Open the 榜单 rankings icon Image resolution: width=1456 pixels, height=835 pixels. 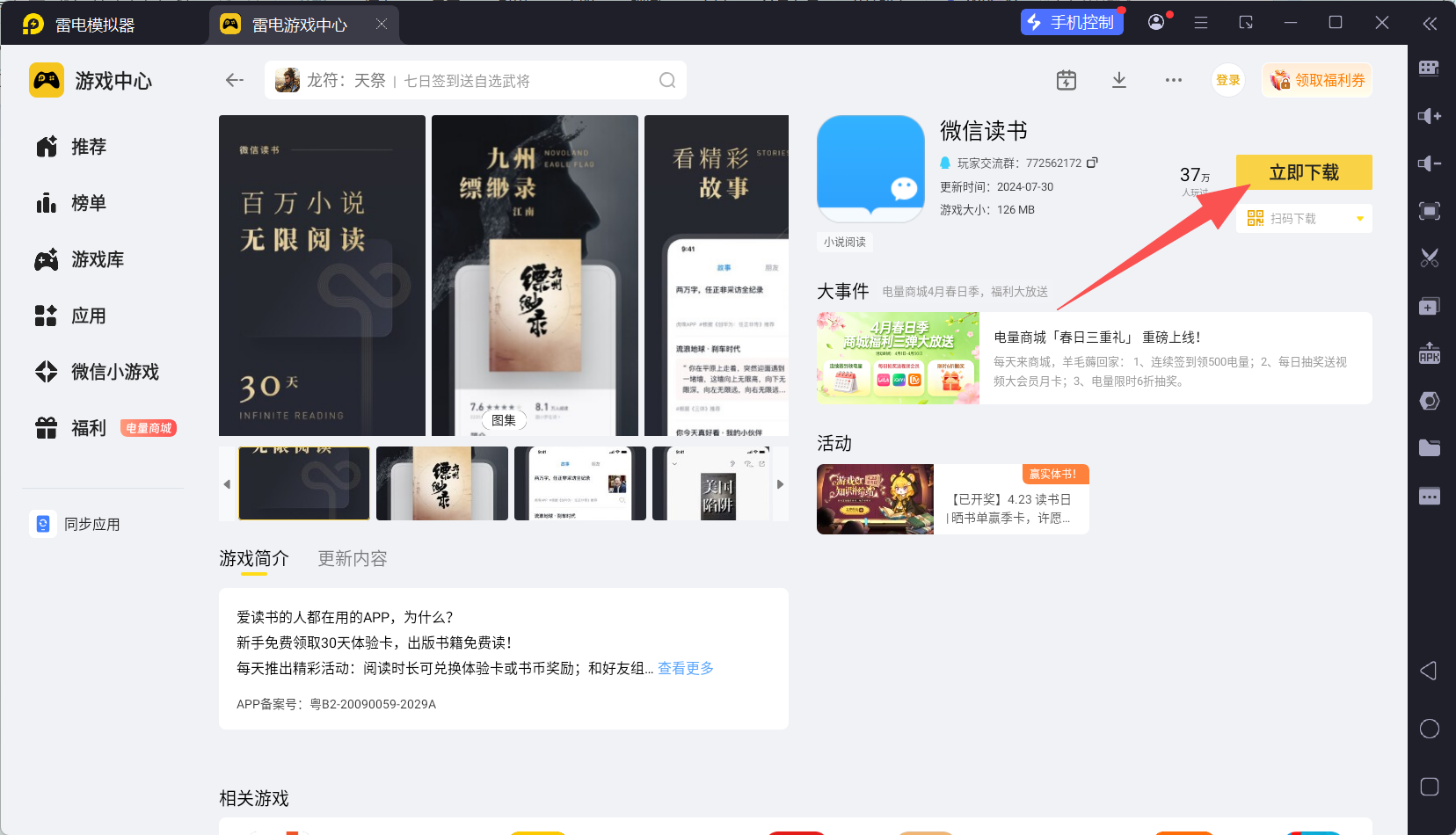click(x=47, y=203)
